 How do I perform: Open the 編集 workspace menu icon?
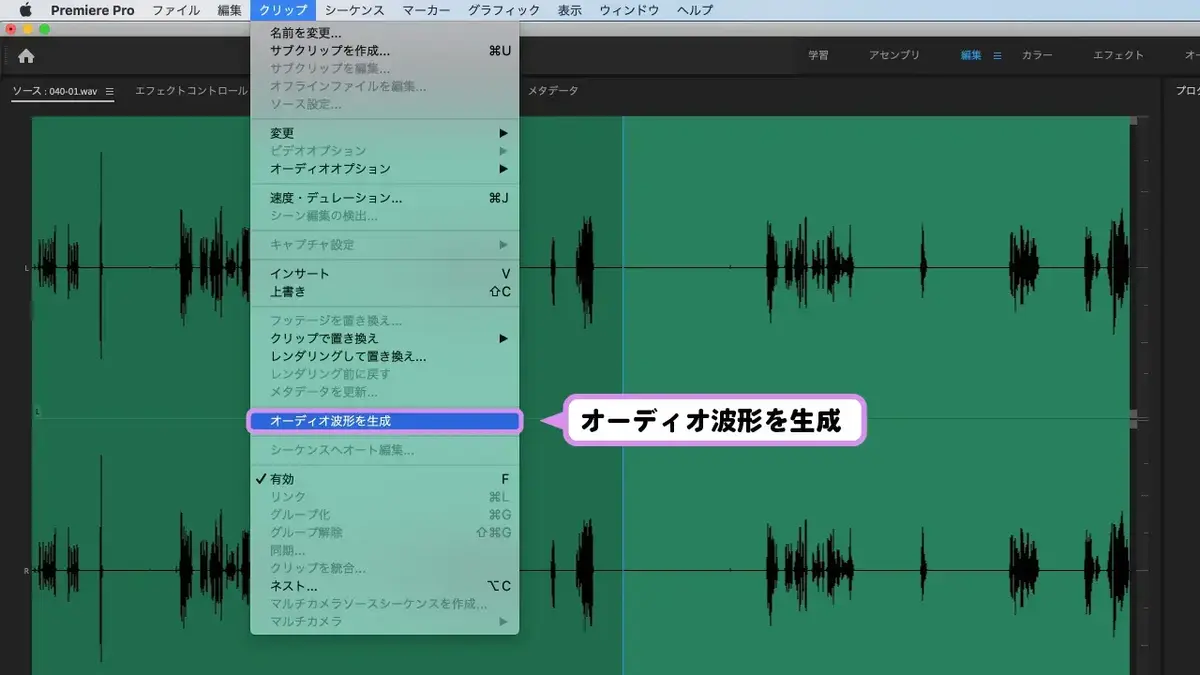[997, 56]
